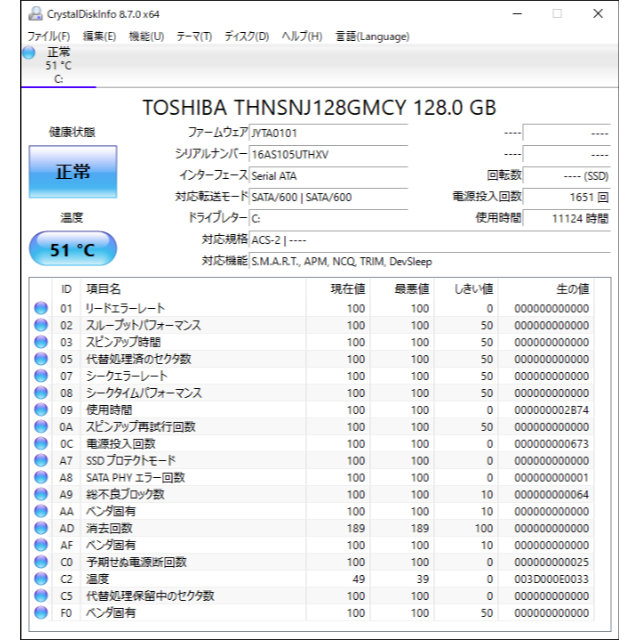Viewport: 640px width, 640px height.
Task: Click the status icon for ID 01 row
Action: pos(41,308)
